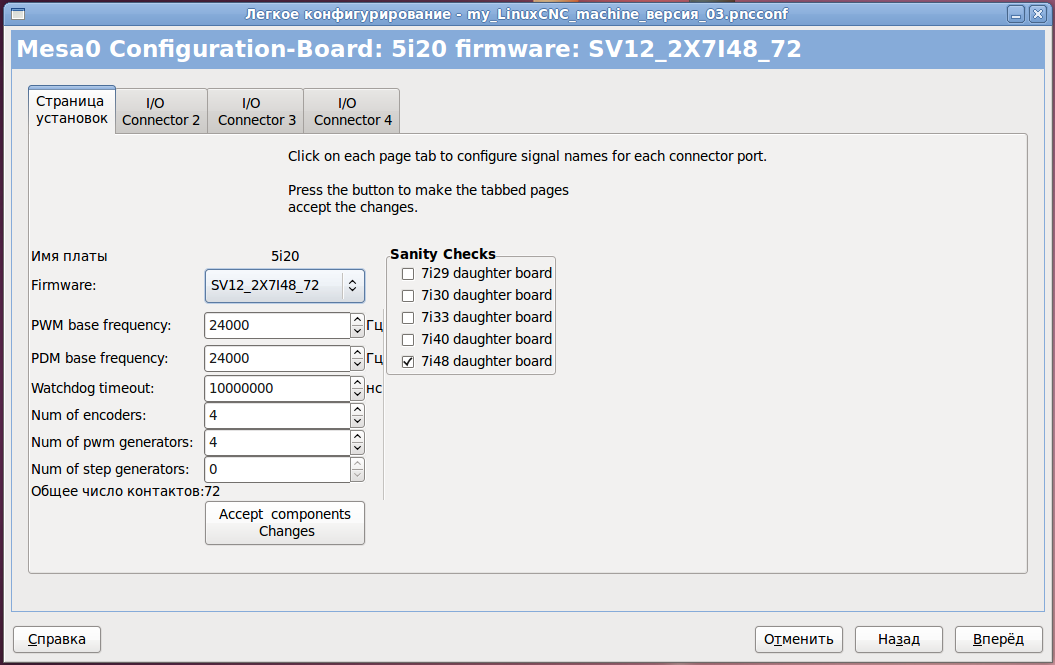1055x665 pixels.
Task: Click the PDM base frequency: label
Action: tap(100, 358)
